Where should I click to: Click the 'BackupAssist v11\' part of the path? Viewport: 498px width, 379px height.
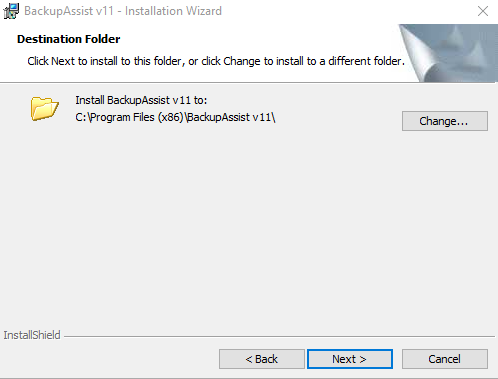pos(231,117)
